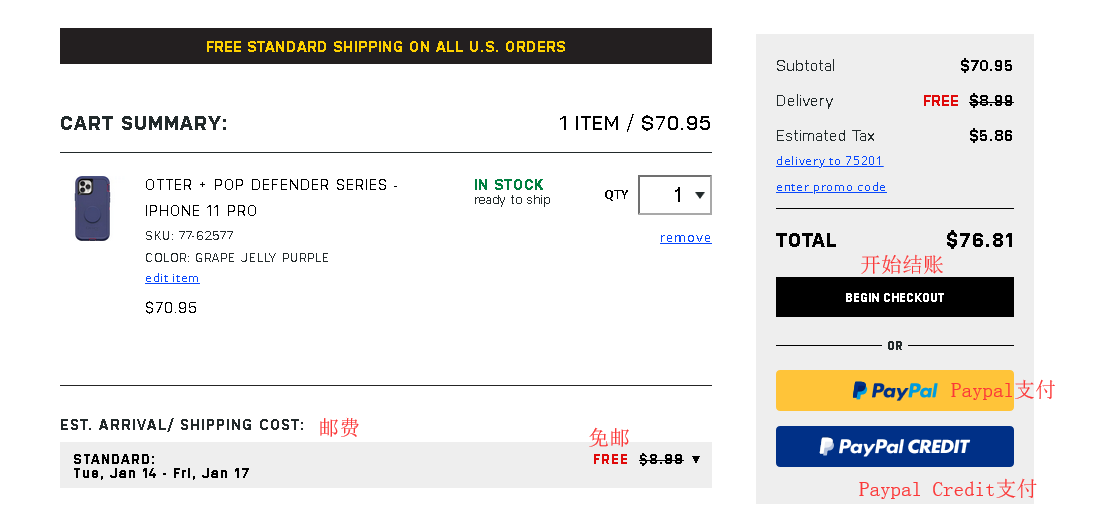The height and width of the screenshot is (517, 1098).
Task: Choose the blue PayPal Credit button
Action: click(894, 447)
